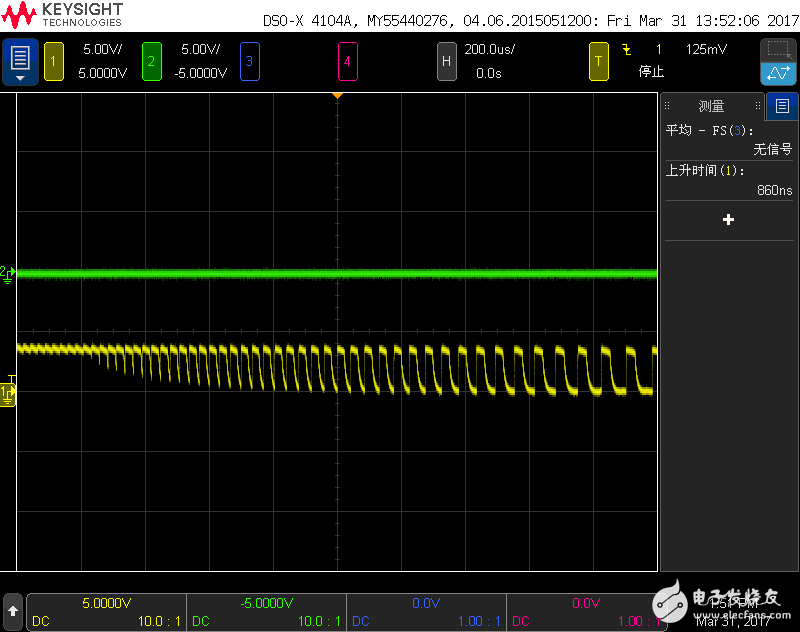Select the 平均 - FS(3) measurement entry
The width and height of the screenshot is (800, 632).
click(728, 139)
